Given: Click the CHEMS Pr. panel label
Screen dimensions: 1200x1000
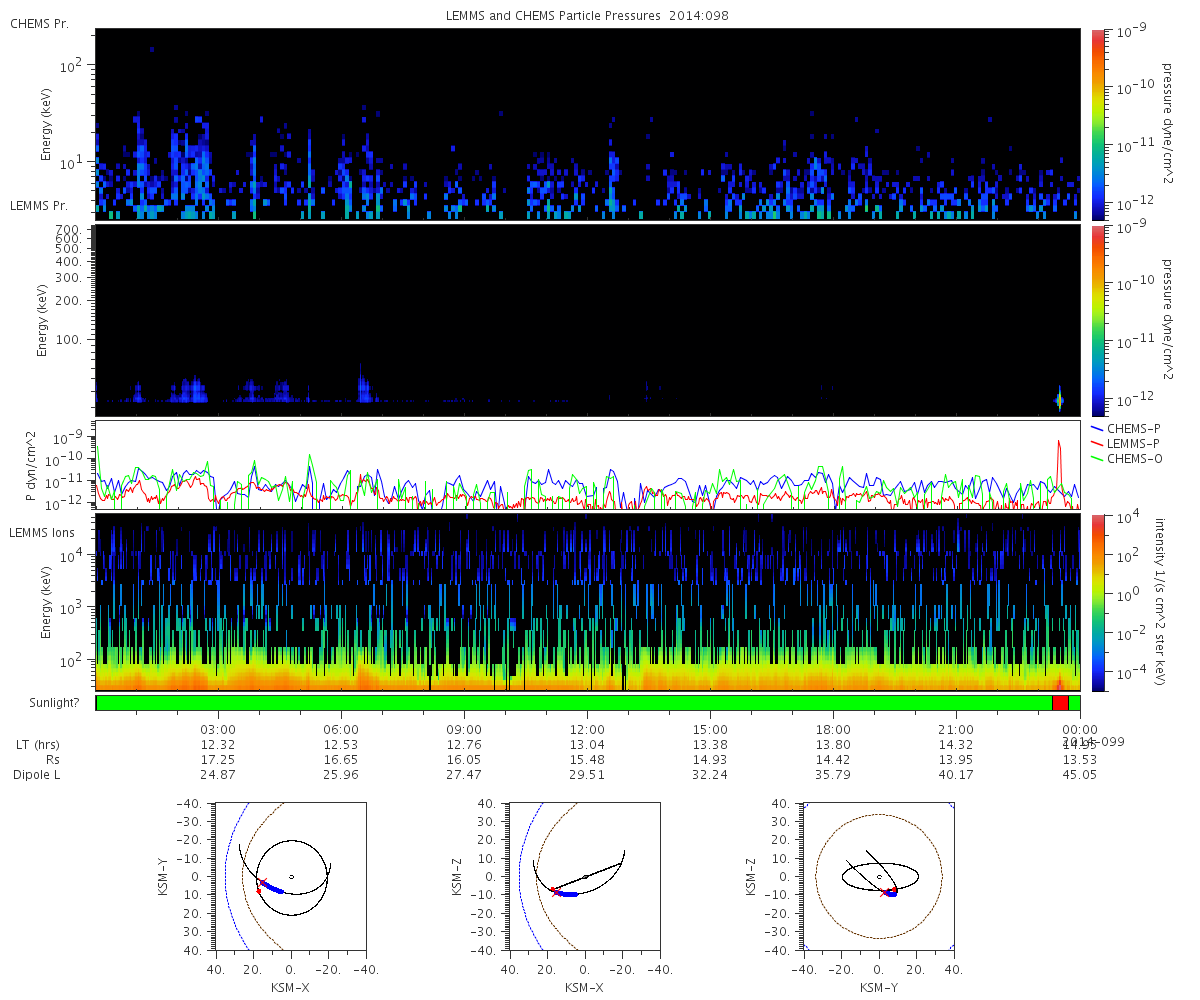Looking at the screenshot, I should coord(39,23).
